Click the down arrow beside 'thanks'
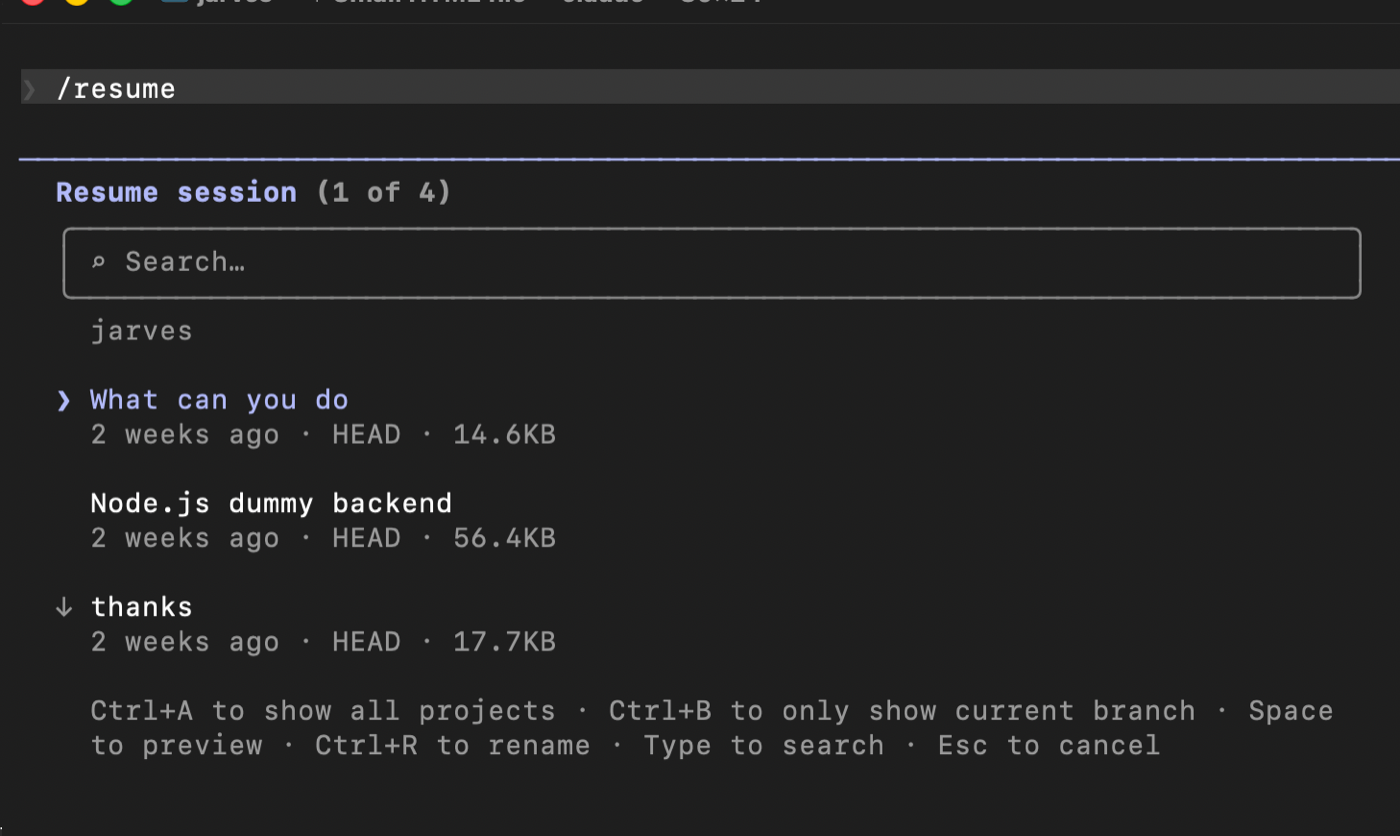The image size is (1400, 836). [x=64, y=607]
